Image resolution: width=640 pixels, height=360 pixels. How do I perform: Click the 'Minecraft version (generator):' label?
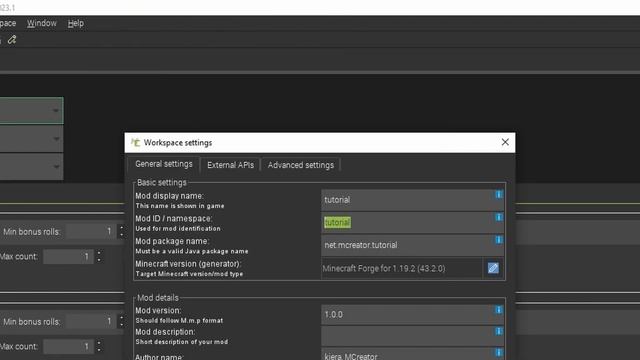point(188,264)
